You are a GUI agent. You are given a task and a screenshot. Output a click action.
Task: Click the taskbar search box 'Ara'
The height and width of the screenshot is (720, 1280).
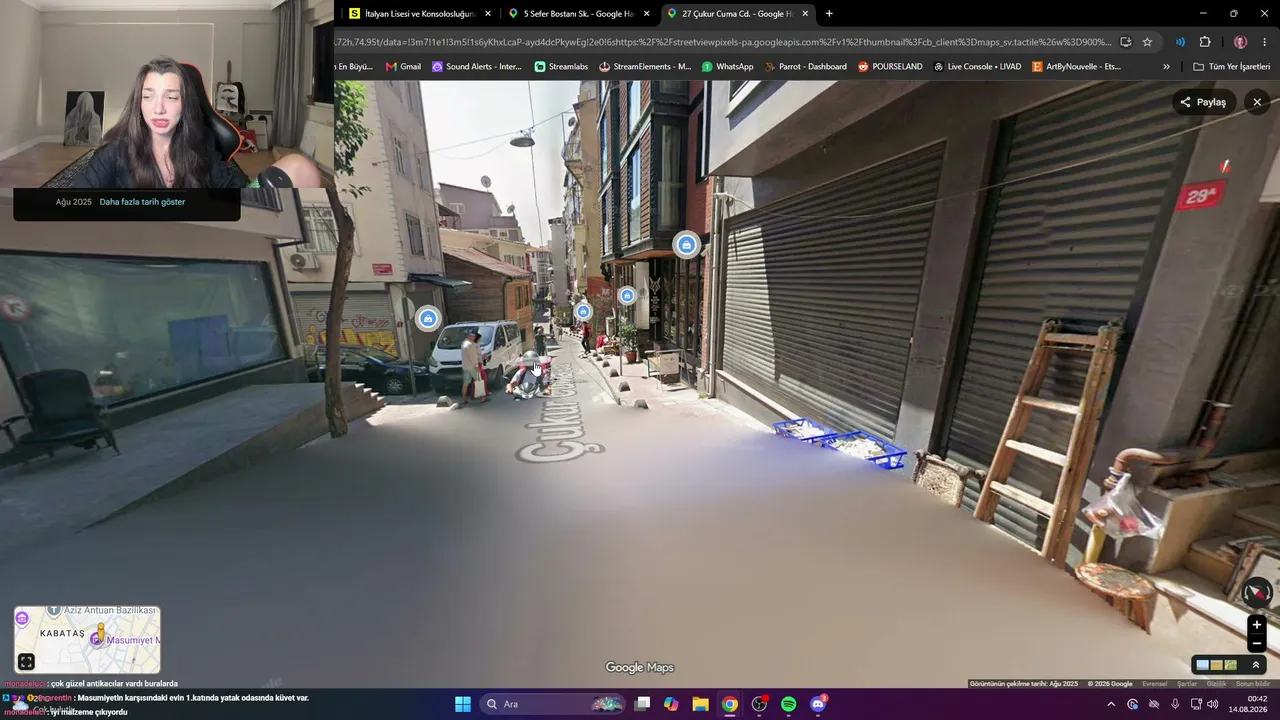click(x=553, y=704)
